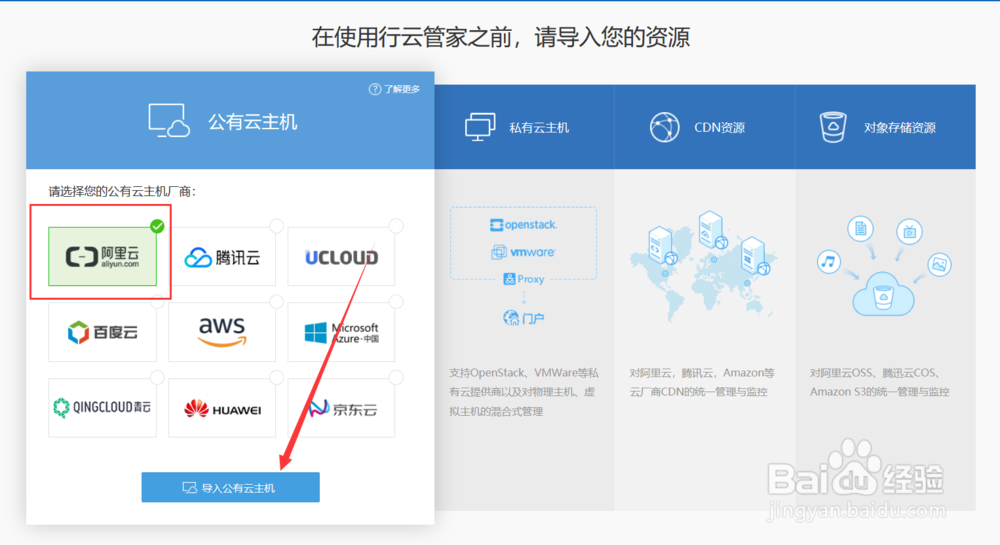1000x545 pixels.
Task: Click the document file icon
Action: (x=860, y=228)
